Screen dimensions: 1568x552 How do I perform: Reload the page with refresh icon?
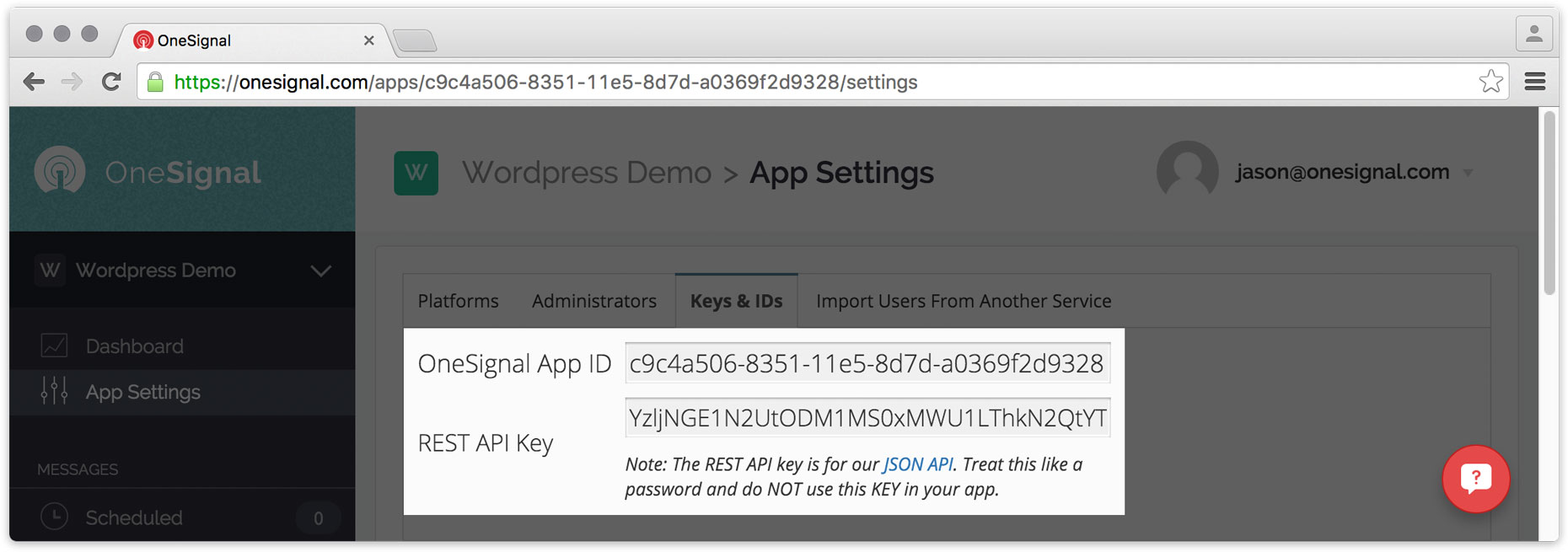[110, 82]
